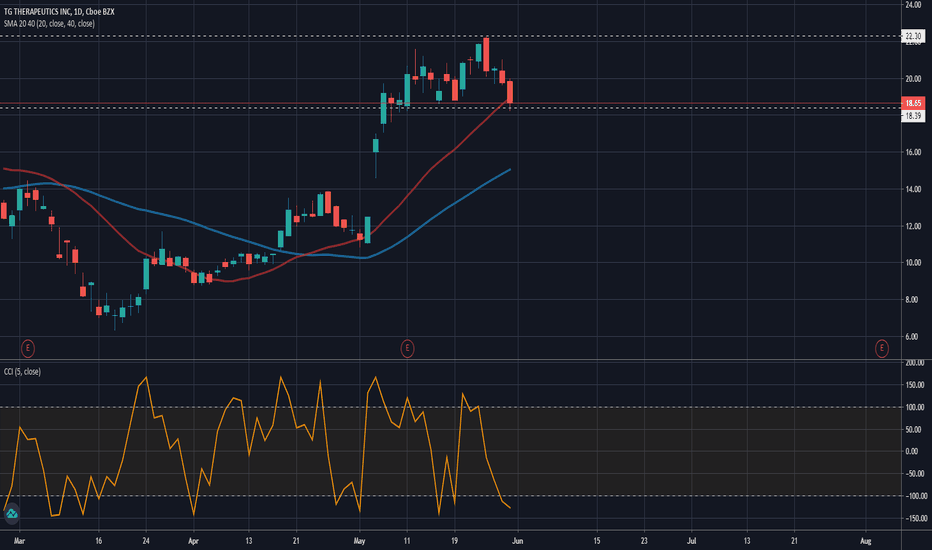
Task: Click the CCI (5, close) indicator label
Action: (22, 372)
